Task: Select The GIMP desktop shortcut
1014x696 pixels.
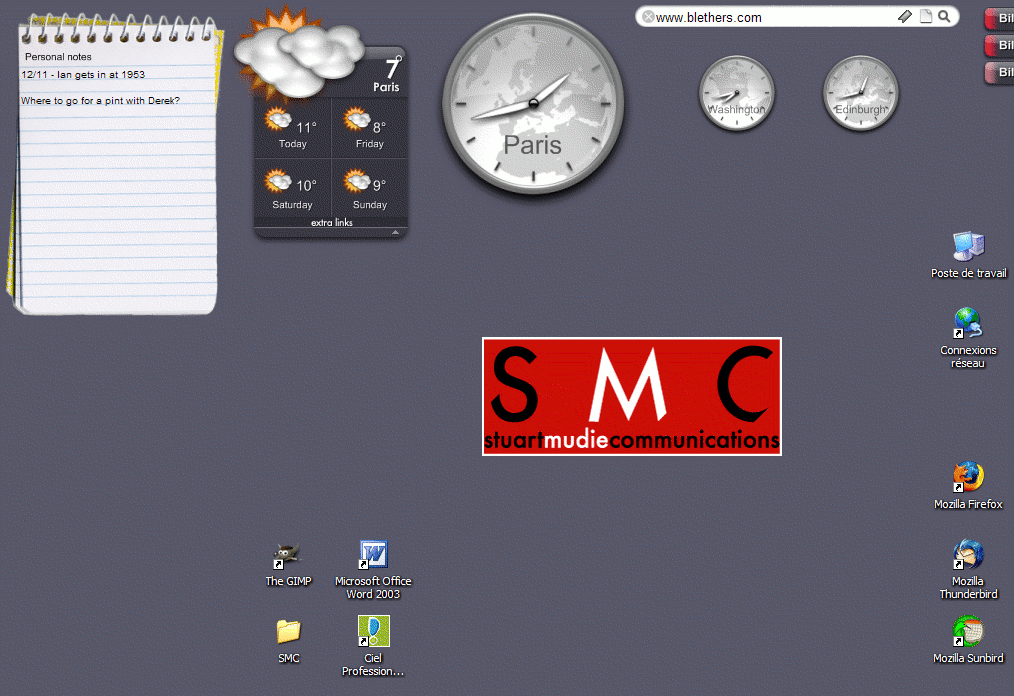Action: coord(288,565)
